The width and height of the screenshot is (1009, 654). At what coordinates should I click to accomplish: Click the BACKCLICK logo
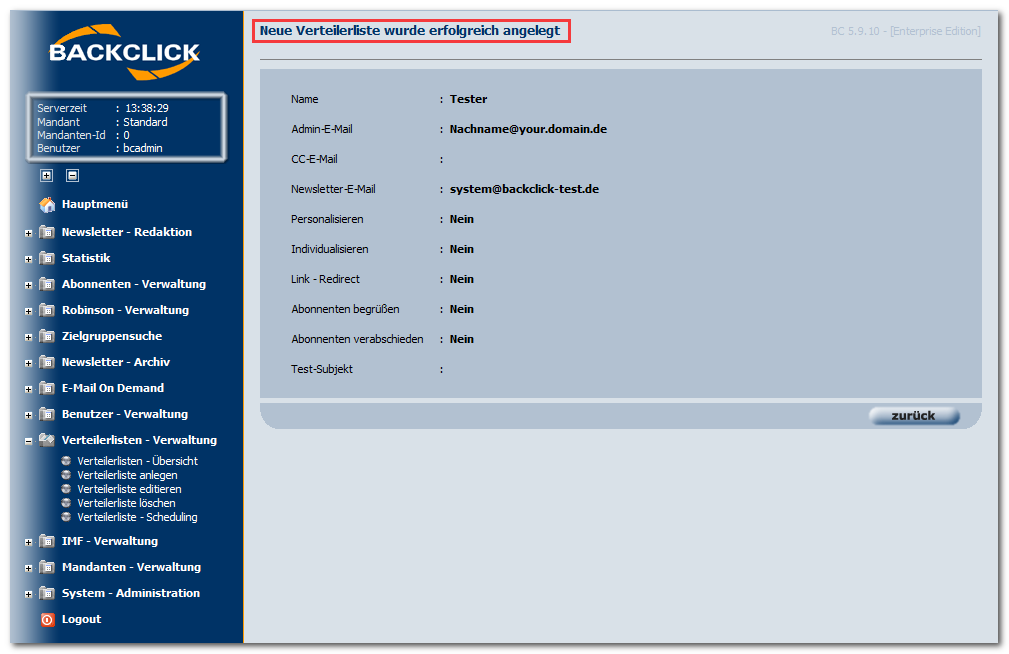click(x=125, y=52)
